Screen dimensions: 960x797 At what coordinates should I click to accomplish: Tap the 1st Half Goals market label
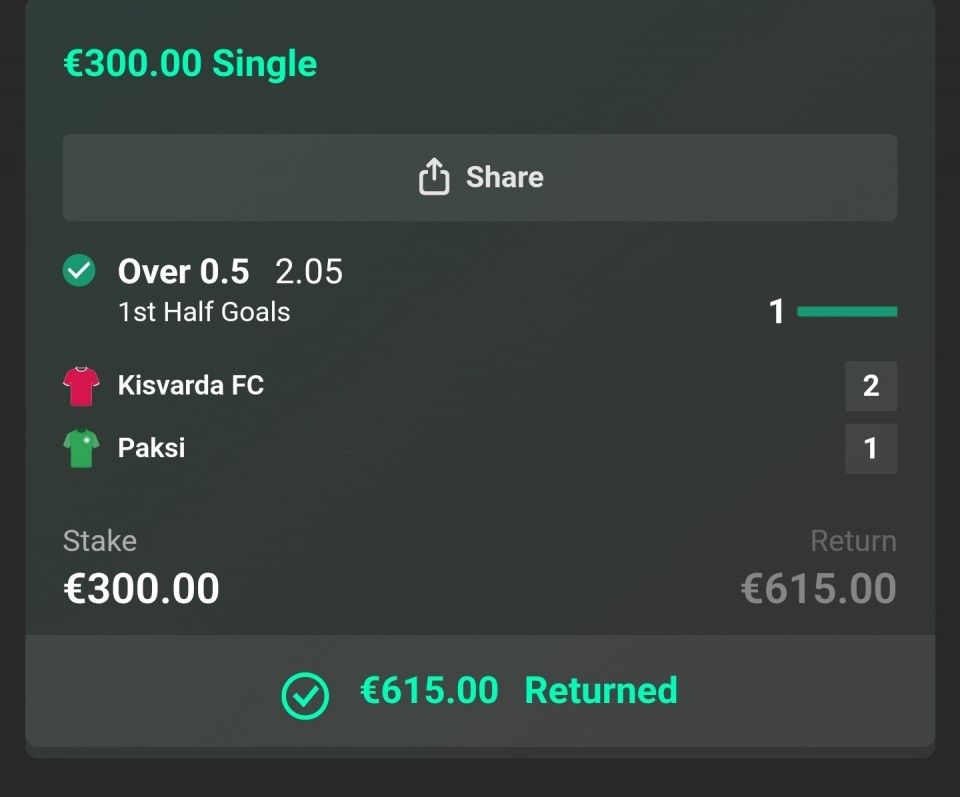coord(204,312)
